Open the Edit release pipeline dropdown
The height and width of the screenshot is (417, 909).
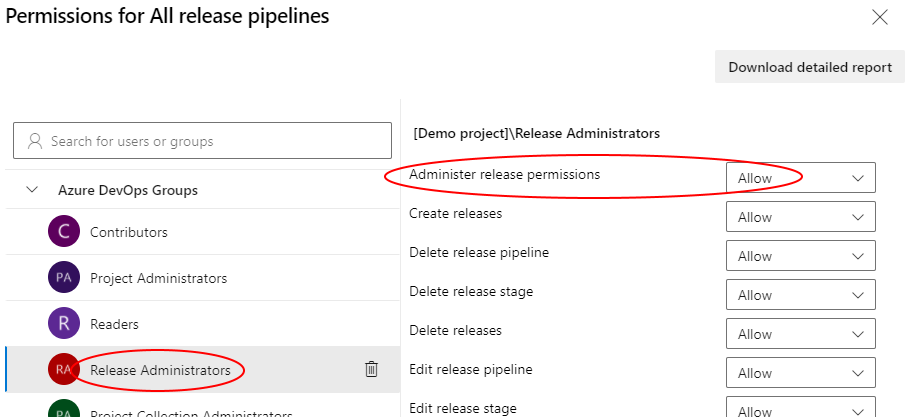[800, 373]
